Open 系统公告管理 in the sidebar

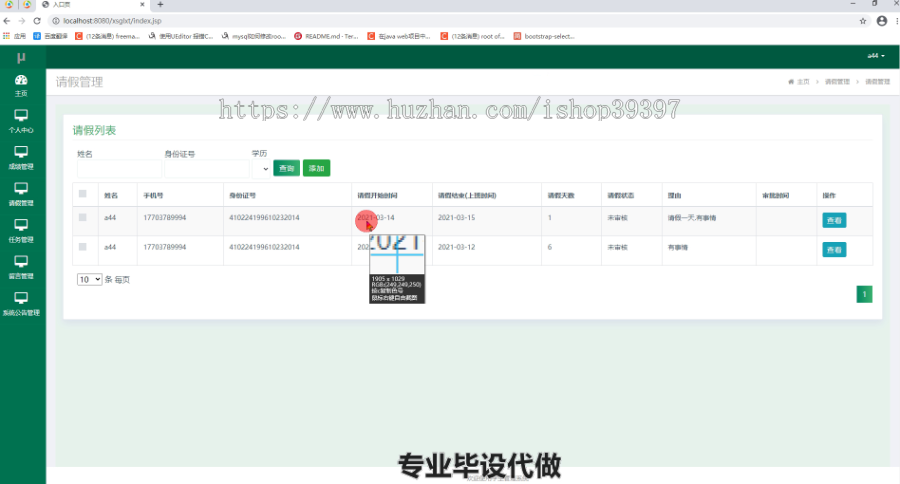click(x=21, y=304)
